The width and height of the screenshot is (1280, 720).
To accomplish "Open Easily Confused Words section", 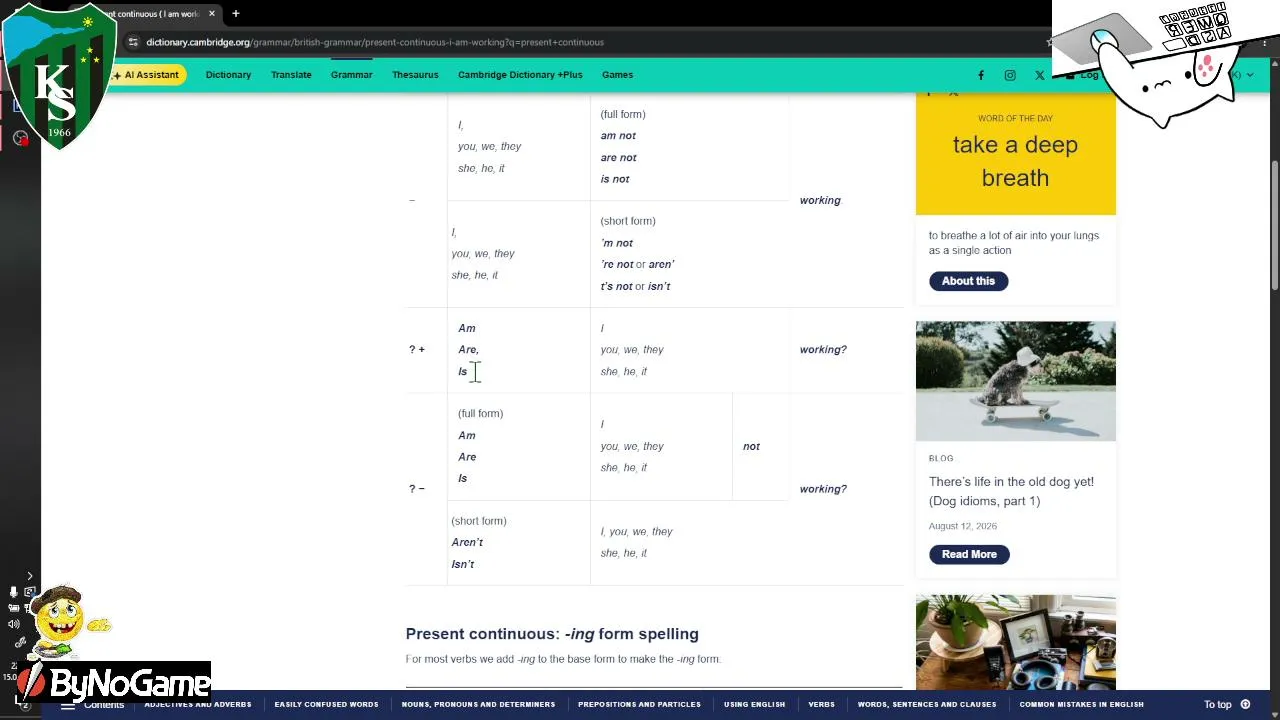I will pyautogui.click(x=326, y=704).
